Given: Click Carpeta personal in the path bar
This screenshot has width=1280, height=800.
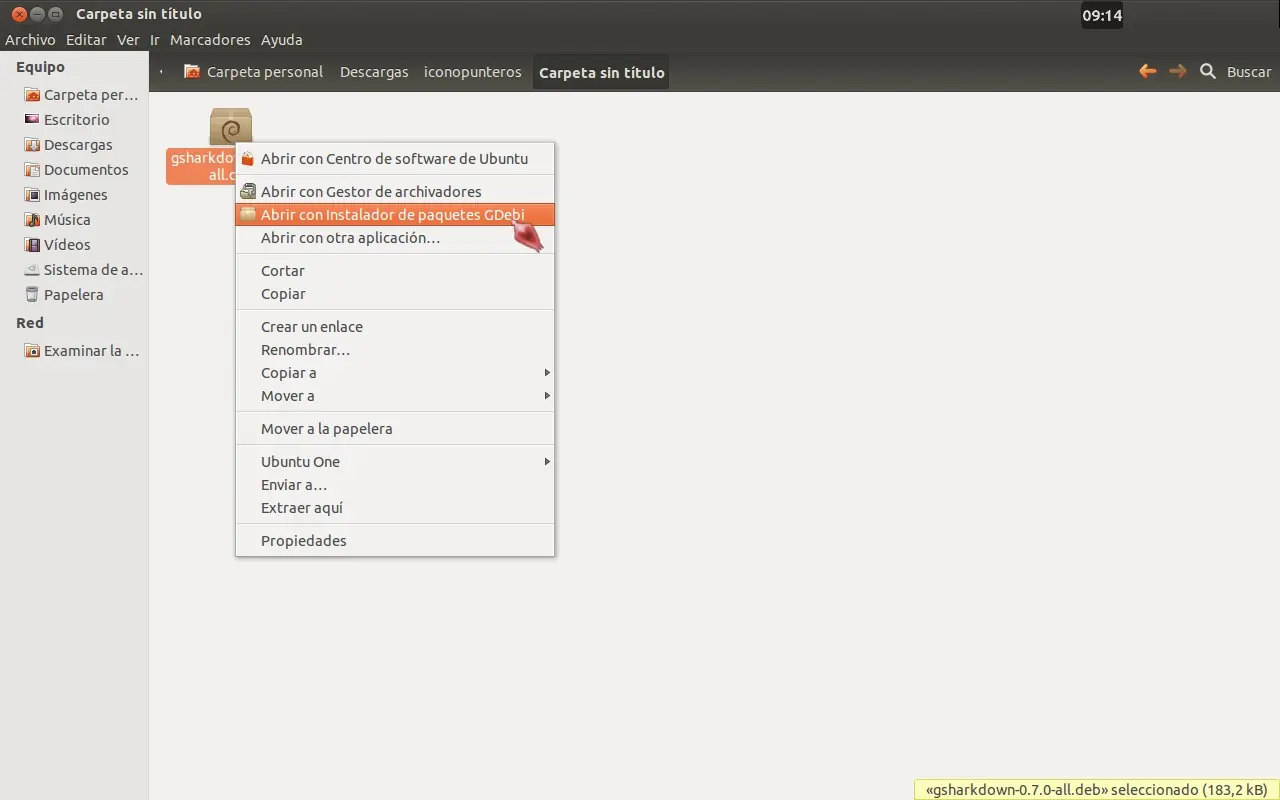Looking at the screenshot, I should [x=265, y=72].
